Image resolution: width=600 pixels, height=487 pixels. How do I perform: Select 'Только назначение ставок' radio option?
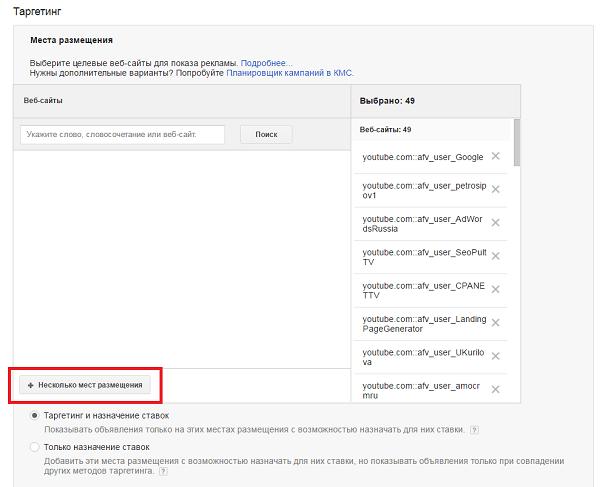[x=34, y=447]
